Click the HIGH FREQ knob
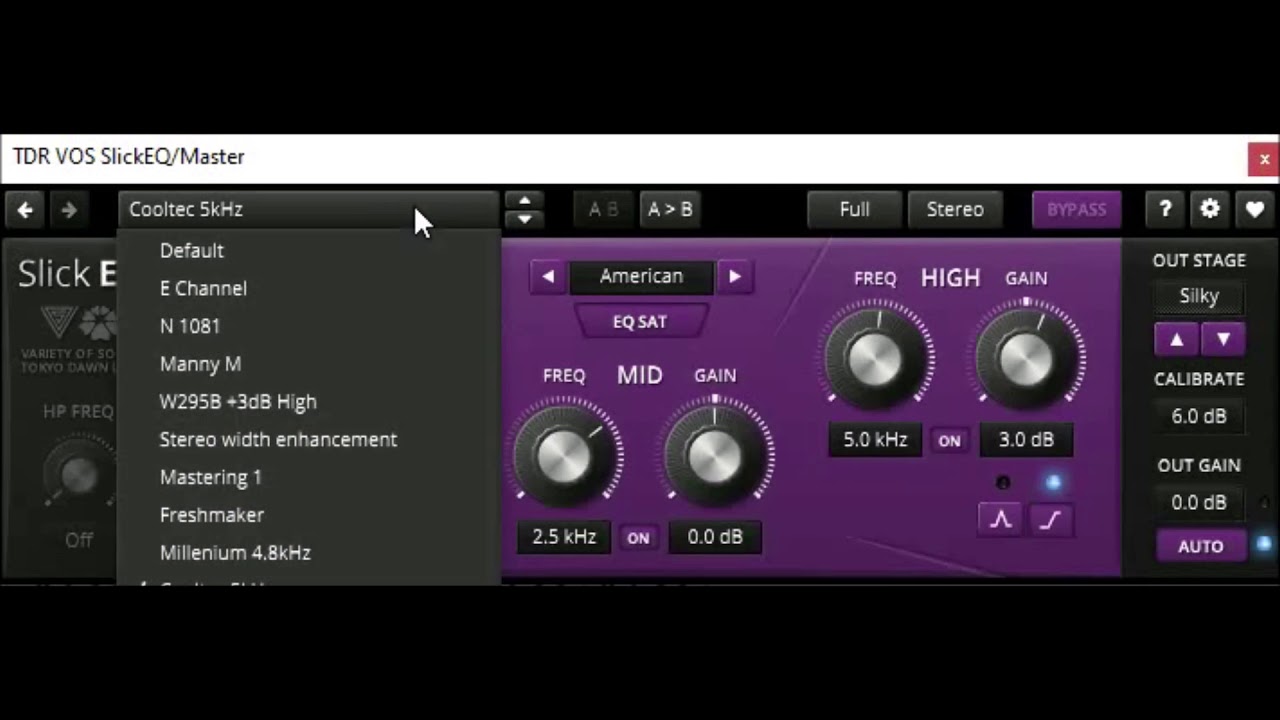The width and height of the screenshot is (1280, 720). click(875, 358)
